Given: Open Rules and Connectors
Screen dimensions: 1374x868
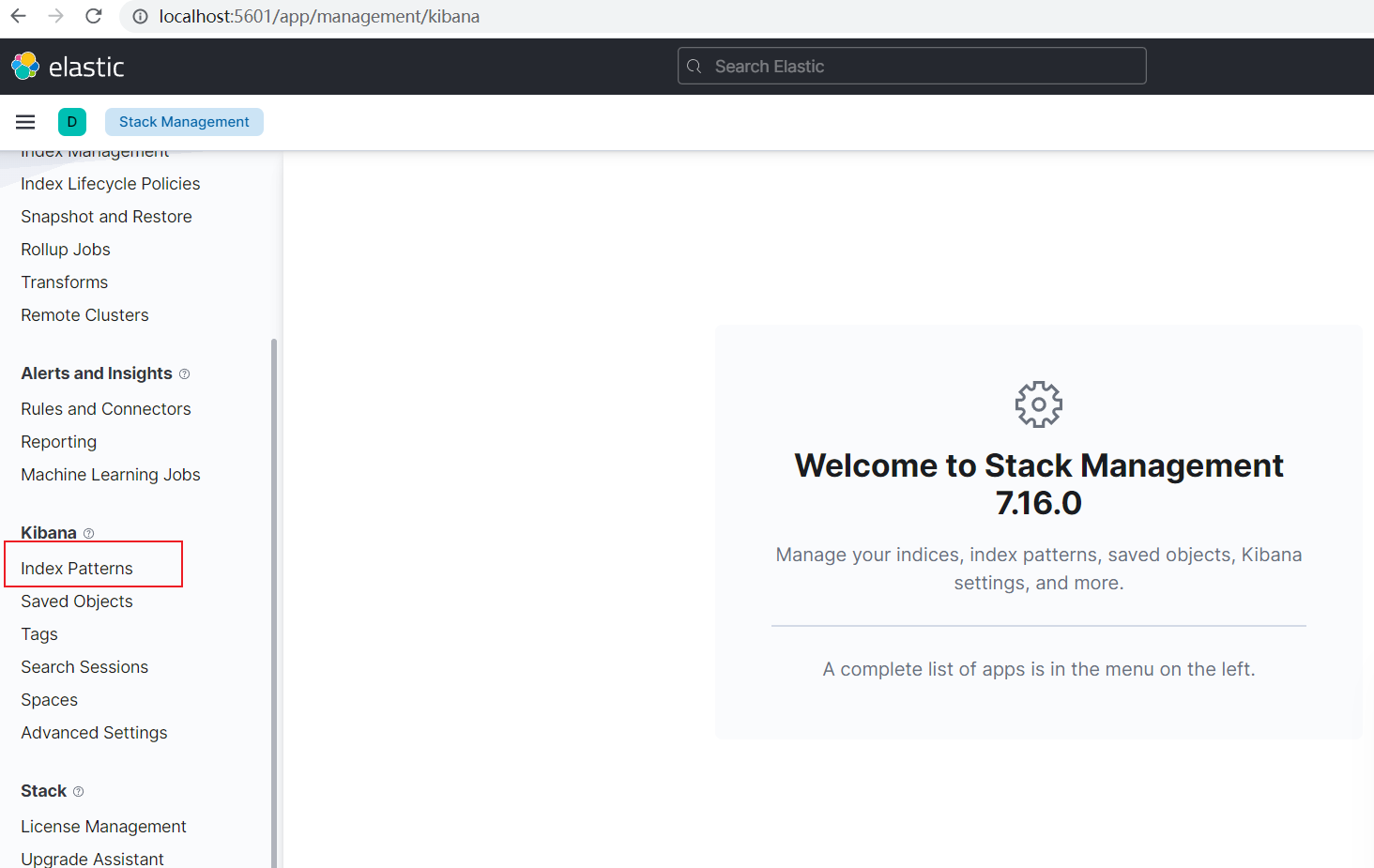Looking at the screenshot, I should tap(106, 409).
